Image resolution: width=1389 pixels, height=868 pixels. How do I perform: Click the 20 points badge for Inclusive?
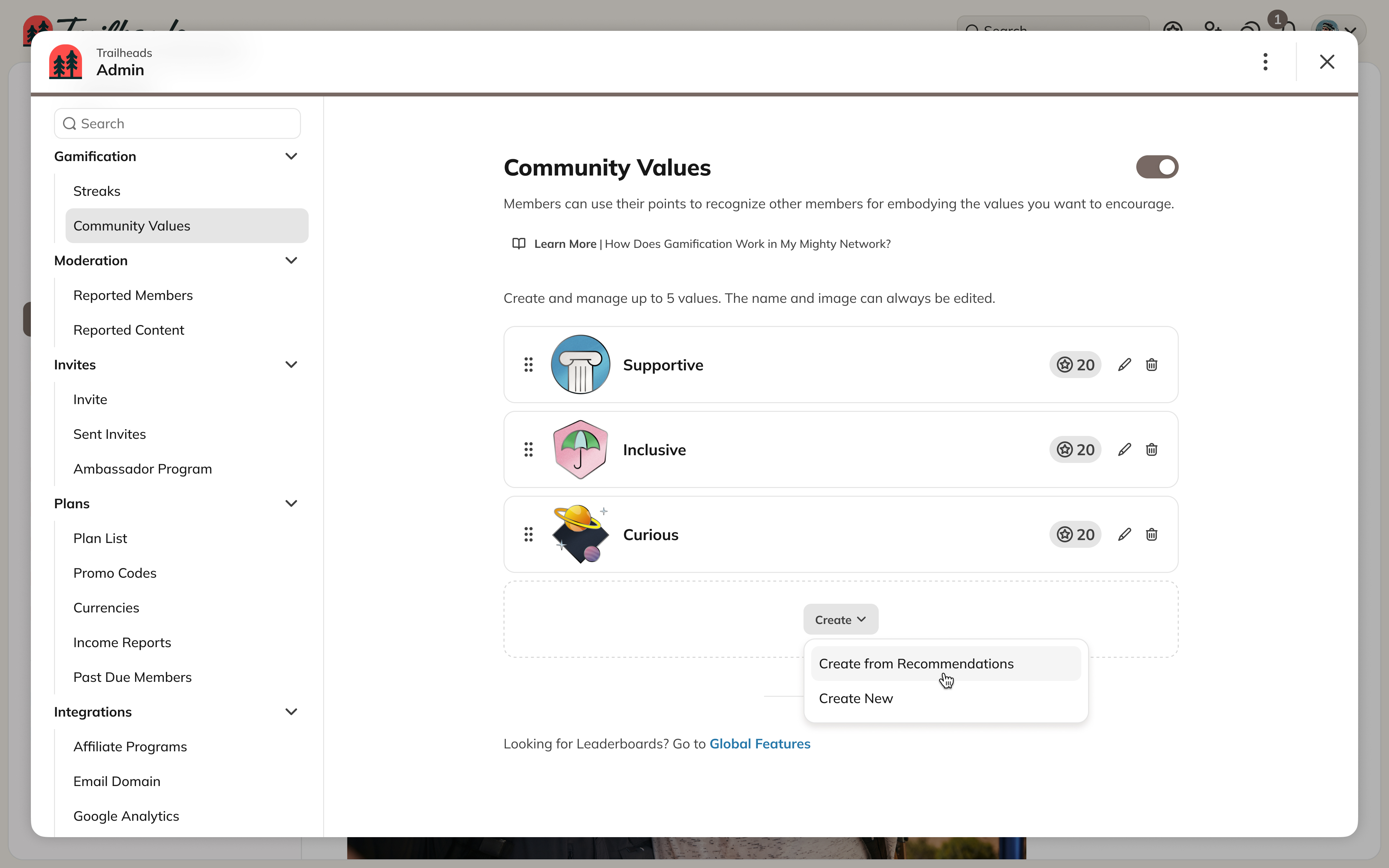click(1075, 449)
